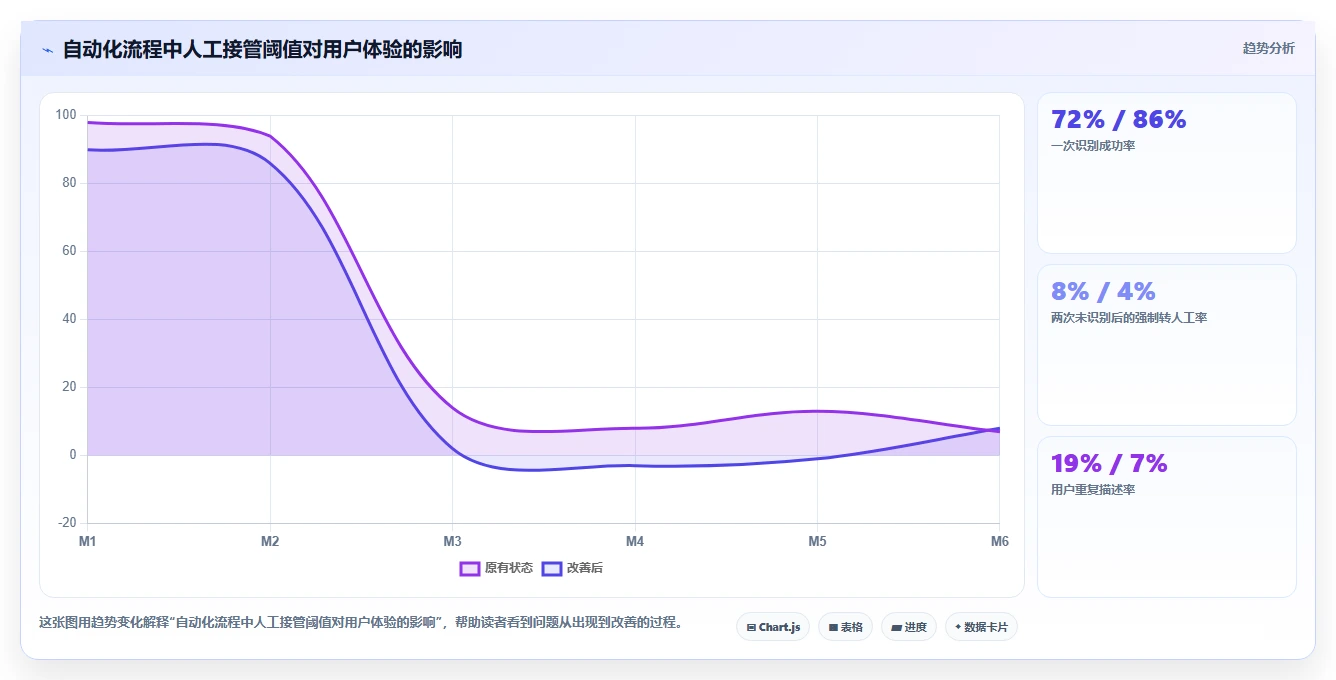This screenshot has height=680, width=1336.
Task: Select the 表格 tag chip
Action: [x=845, y=627]
